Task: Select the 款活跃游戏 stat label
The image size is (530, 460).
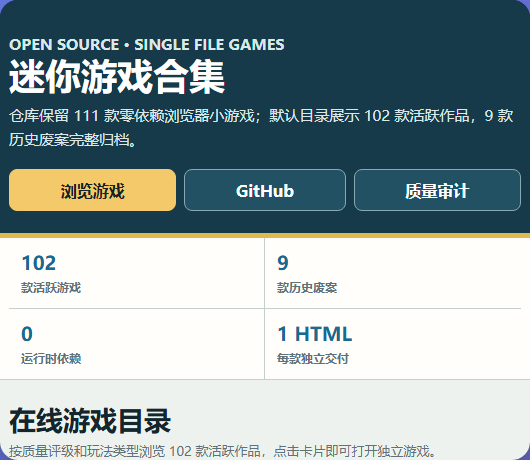Action: (51, 288)
